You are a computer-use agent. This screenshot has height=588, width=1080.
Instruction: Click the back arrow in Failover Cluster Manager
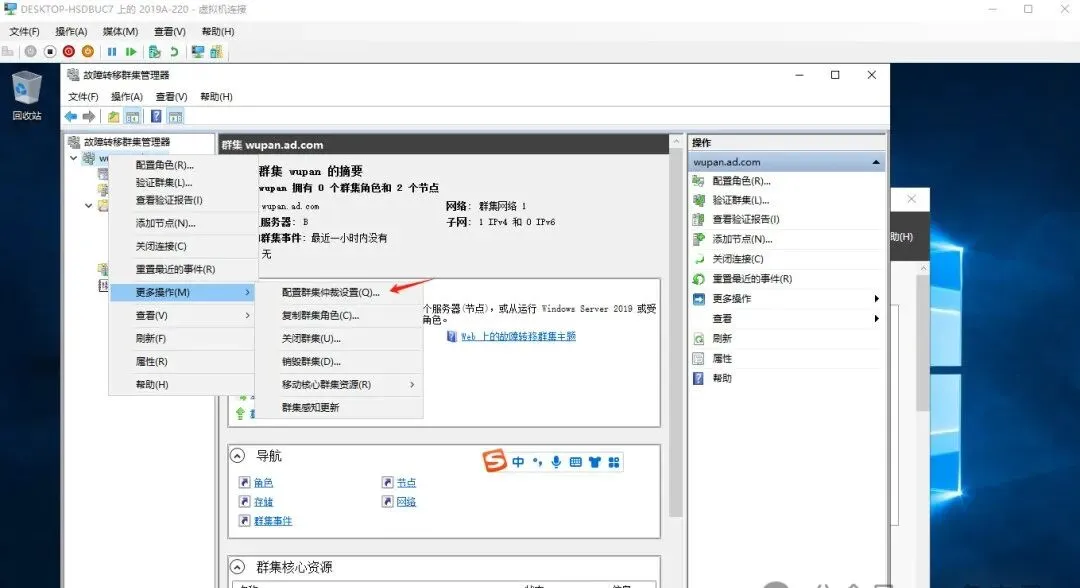click(x=70, y=116)
